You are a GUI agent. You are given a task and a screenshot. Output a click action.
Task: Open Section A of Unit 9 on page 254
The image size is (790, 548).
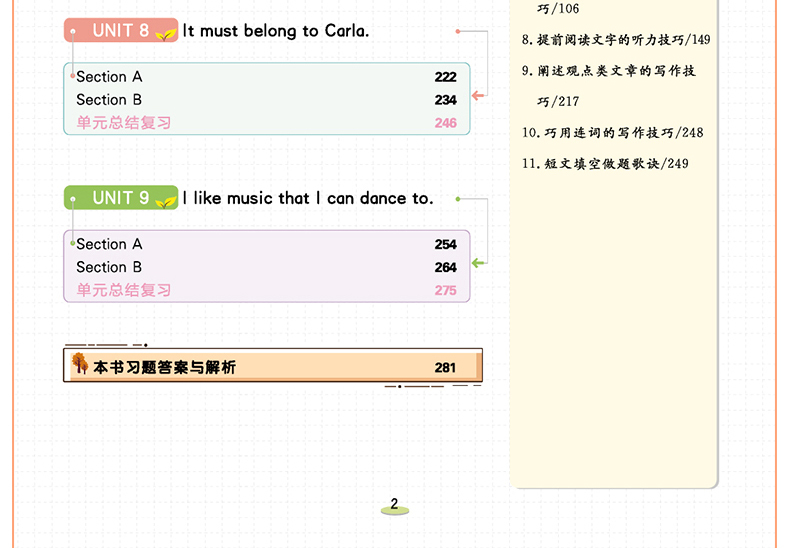point(110,244)
